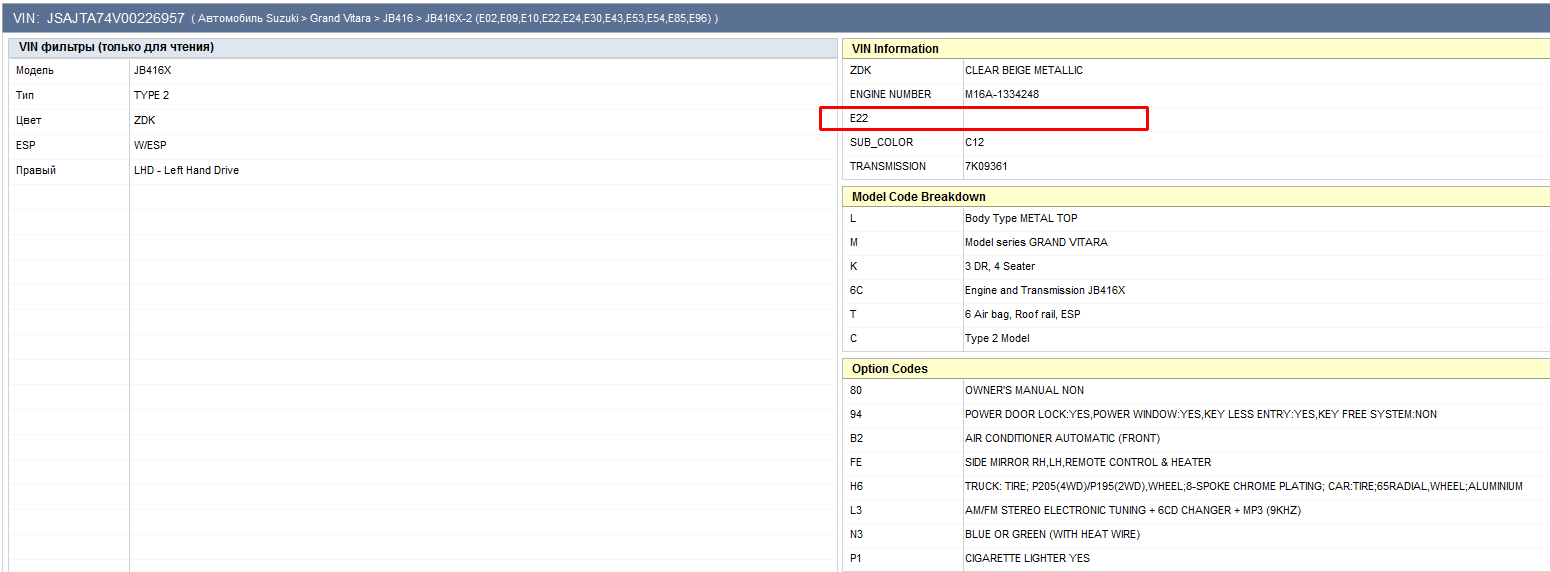Select the ZDK value in Цвет row
Viewport: 1550px width, 572px height.
coord(145,121)
